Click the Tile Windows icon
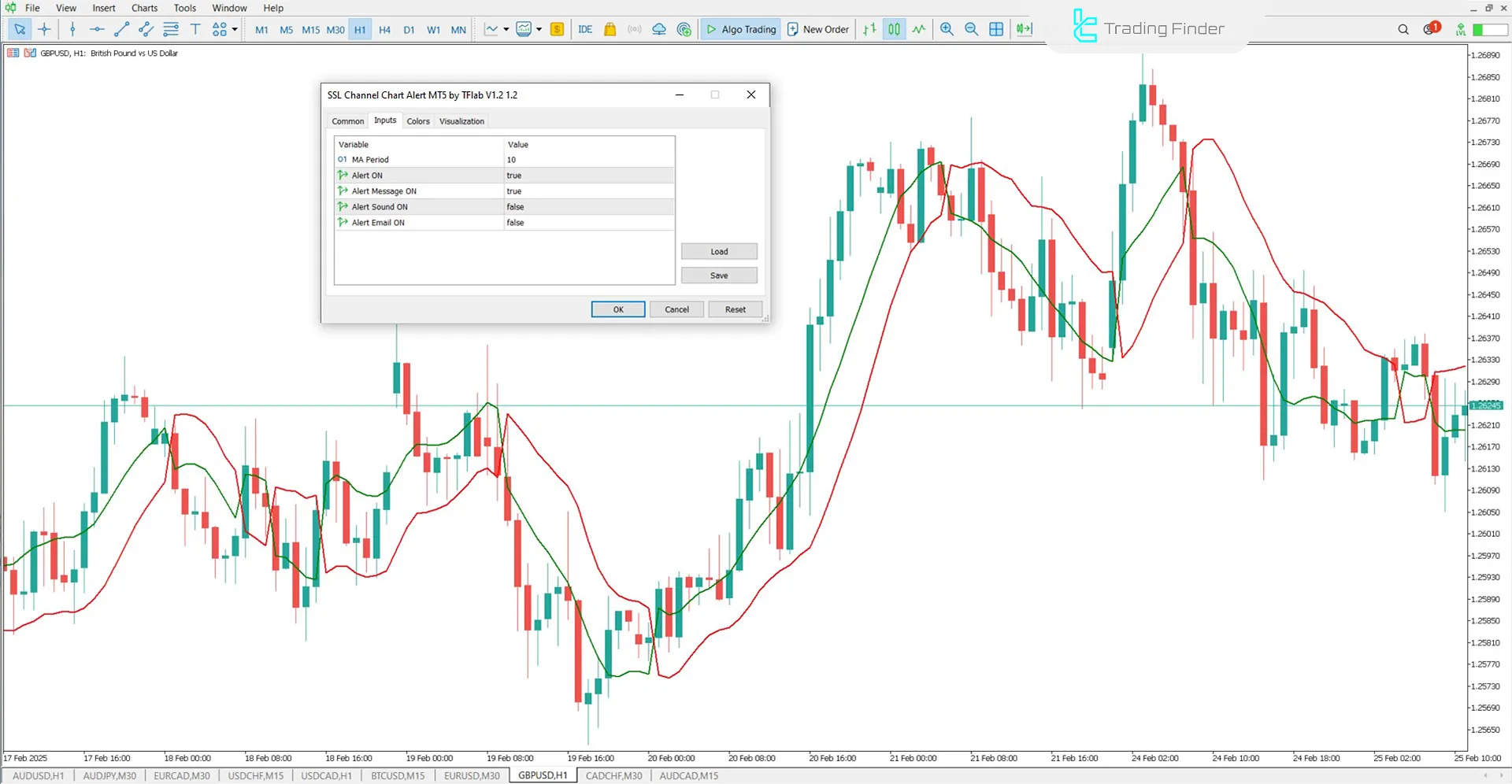 (x=996, y=29)
